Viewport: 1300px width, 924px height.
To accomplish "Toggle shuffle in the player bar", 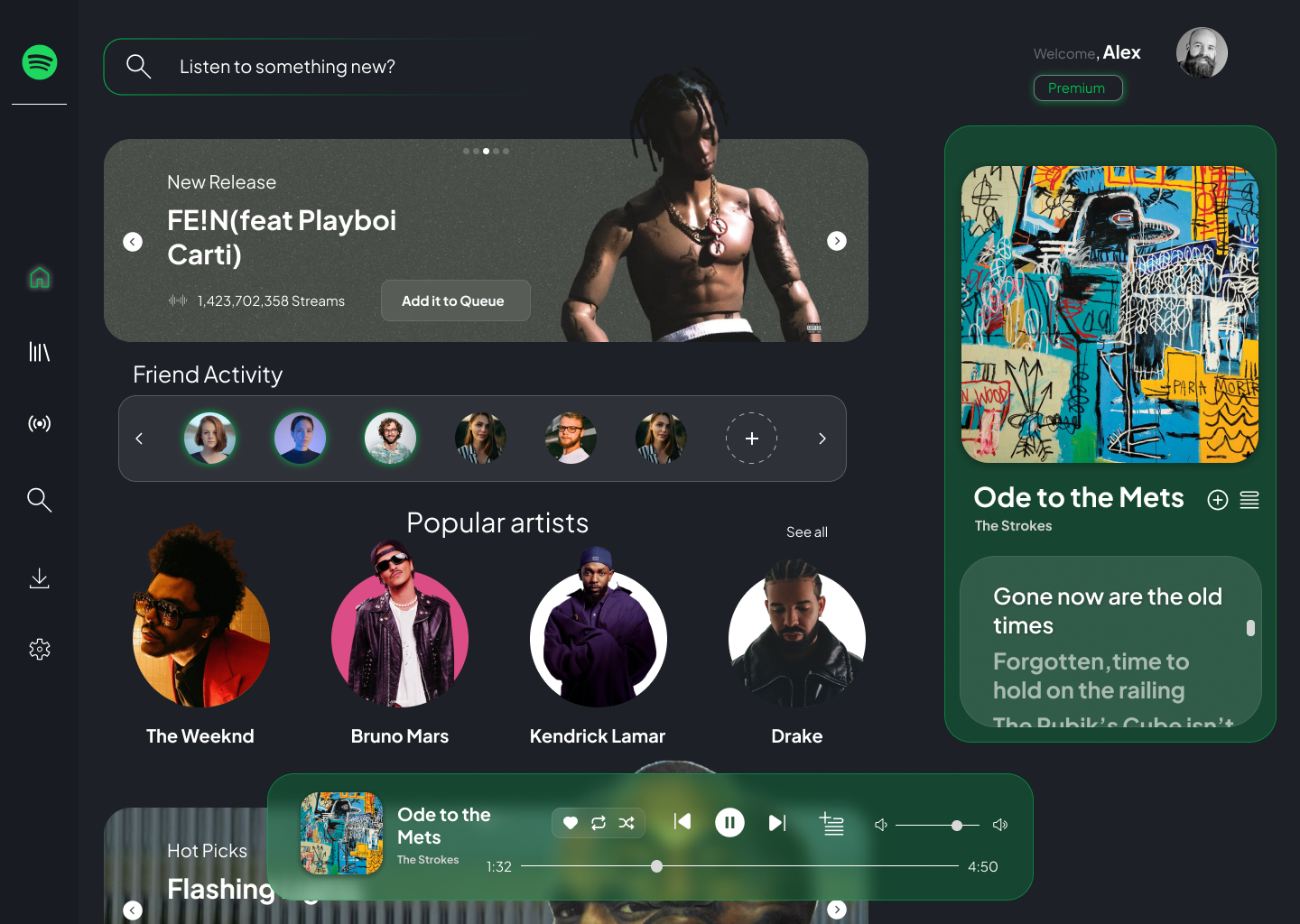I will (x=627, y=823).
